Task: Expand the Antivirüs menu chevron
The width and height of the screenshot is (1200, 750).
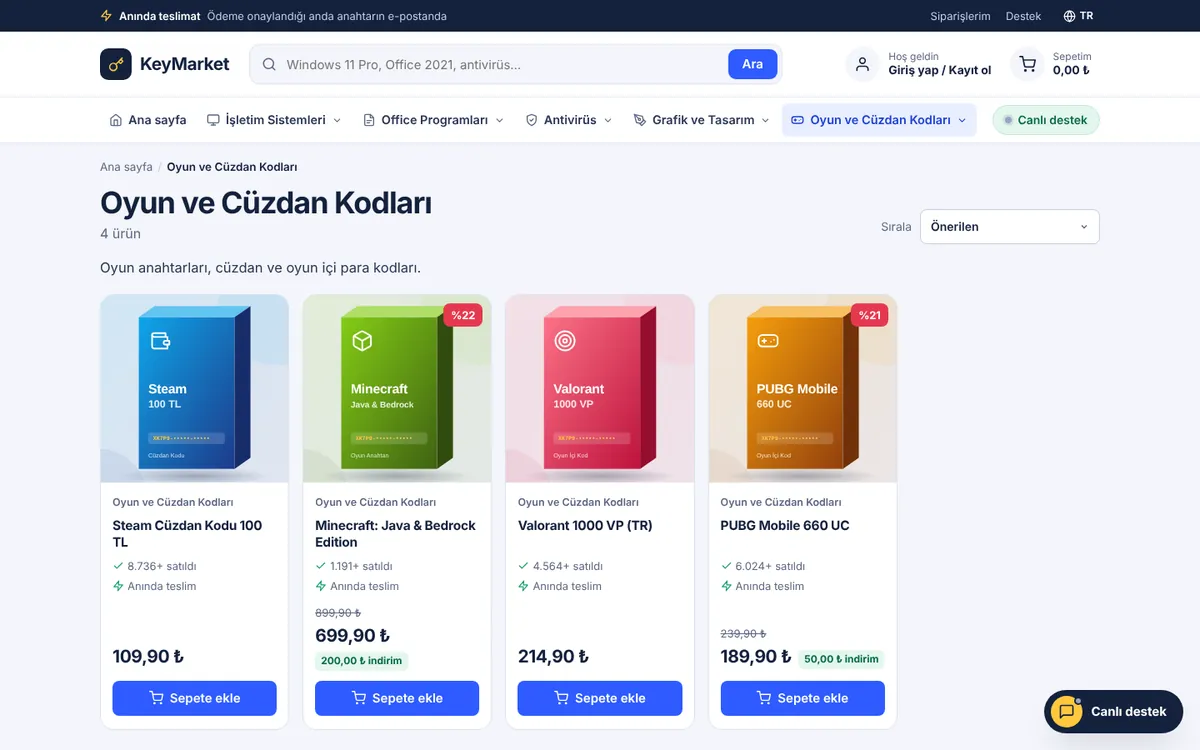Action: pyautogui.click(x=607, y=120)
